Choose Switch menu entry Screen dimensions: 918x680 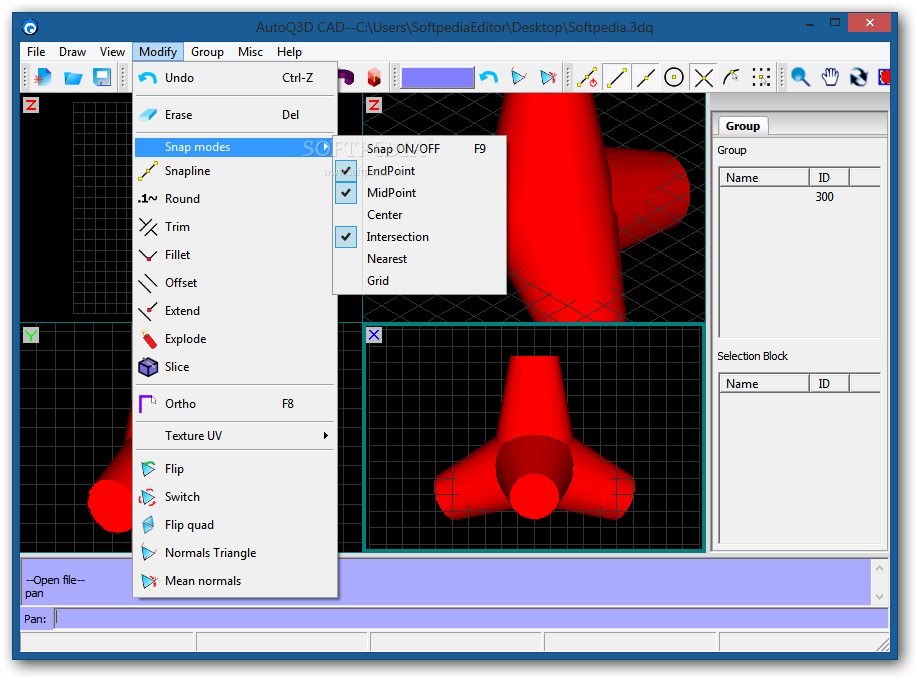coord(235,497)
